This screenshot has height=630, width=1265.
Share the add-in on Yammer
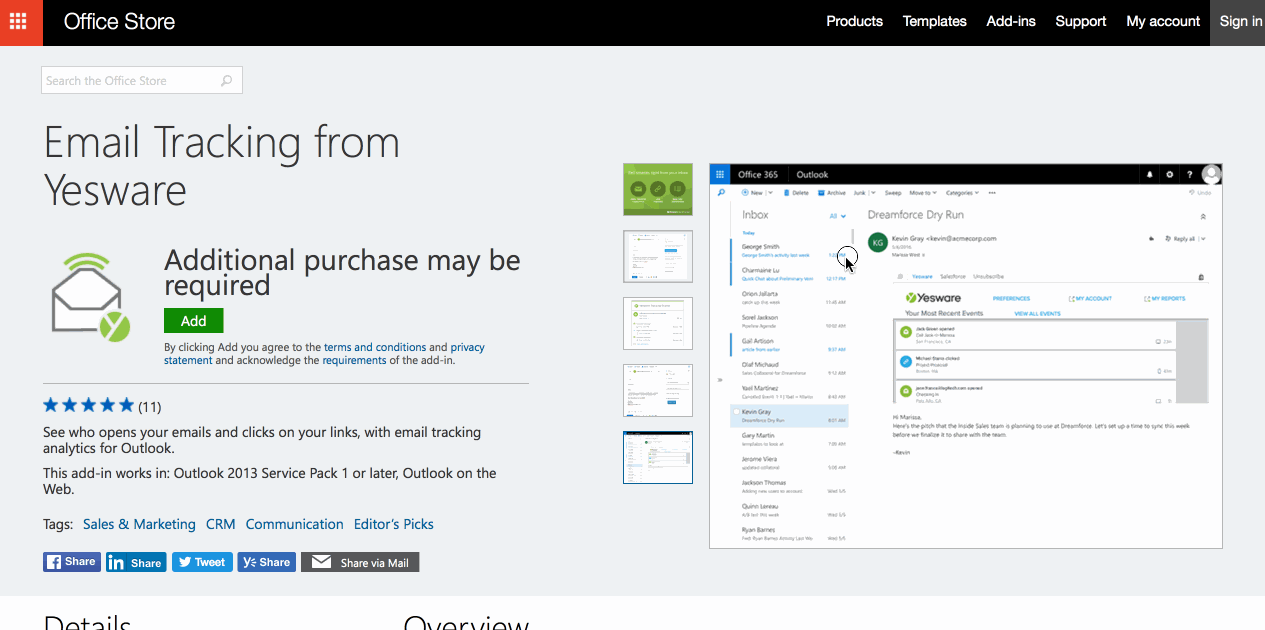tap(267, 562)
